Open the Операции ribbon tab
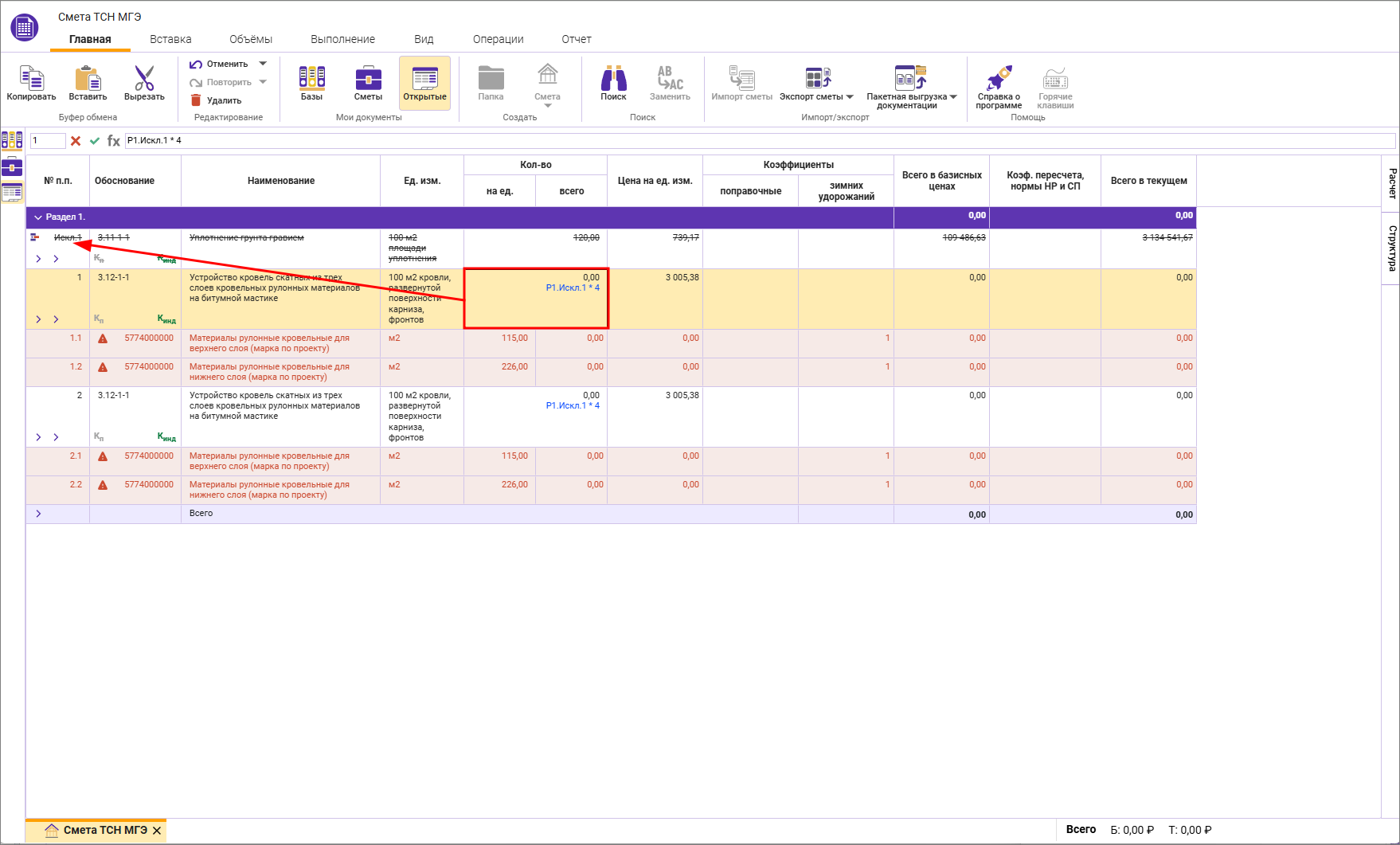Image resolution: width=1400 pixels, height=845 pixels. pyautogui.click(x=498, y=39)
